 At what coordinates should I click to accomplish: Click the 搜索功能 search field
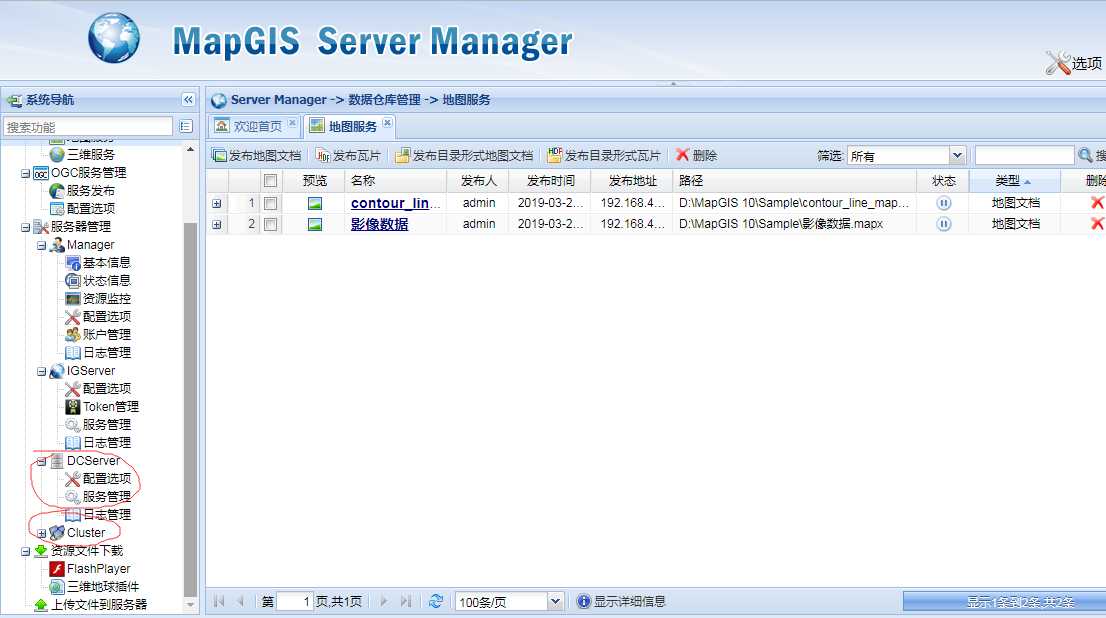click(x=88, y=127)
